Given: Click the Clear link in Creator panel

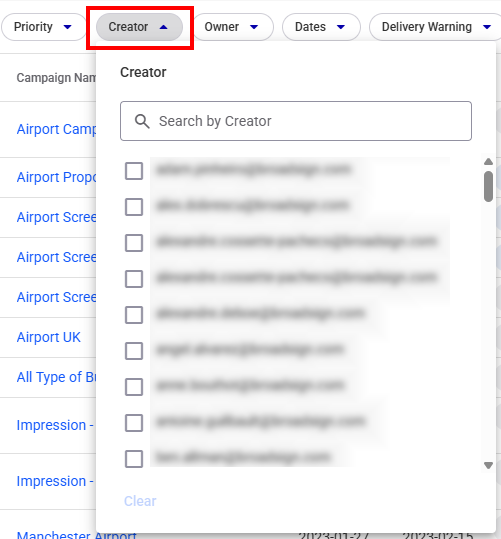Looking at the screenshot, I should coord(140,501).
